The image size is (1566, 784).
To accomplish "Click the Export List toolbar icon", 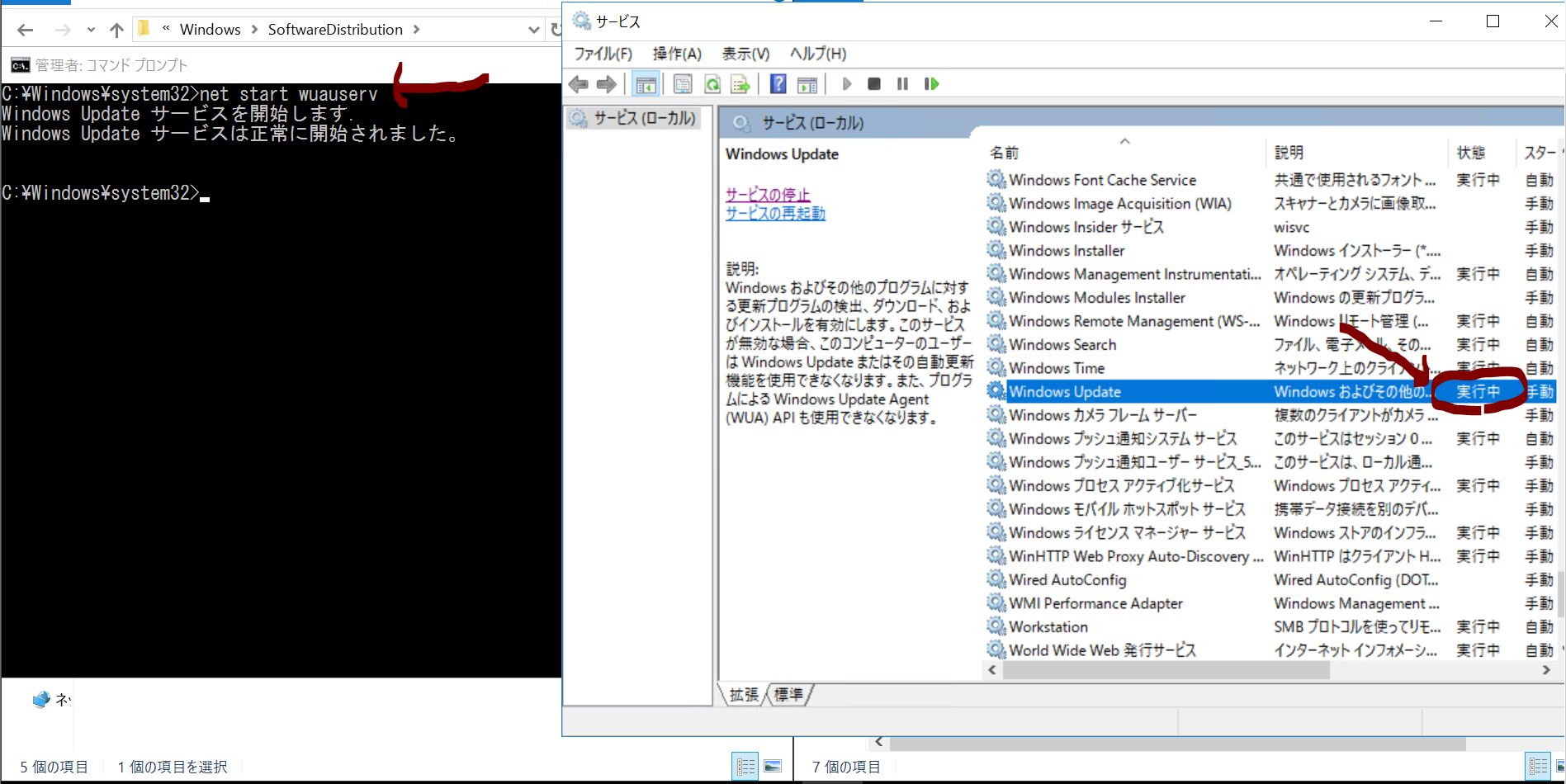I will [x=740, y=84].
